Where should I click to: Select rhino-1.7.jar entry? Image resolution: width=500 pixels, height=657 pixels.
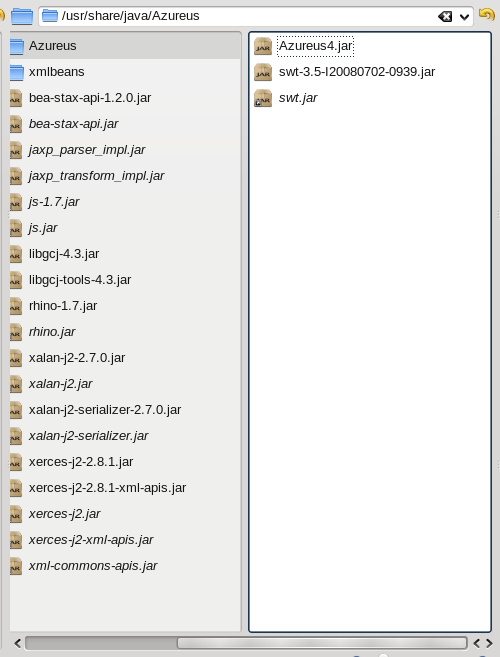click(x=125, y=305)
